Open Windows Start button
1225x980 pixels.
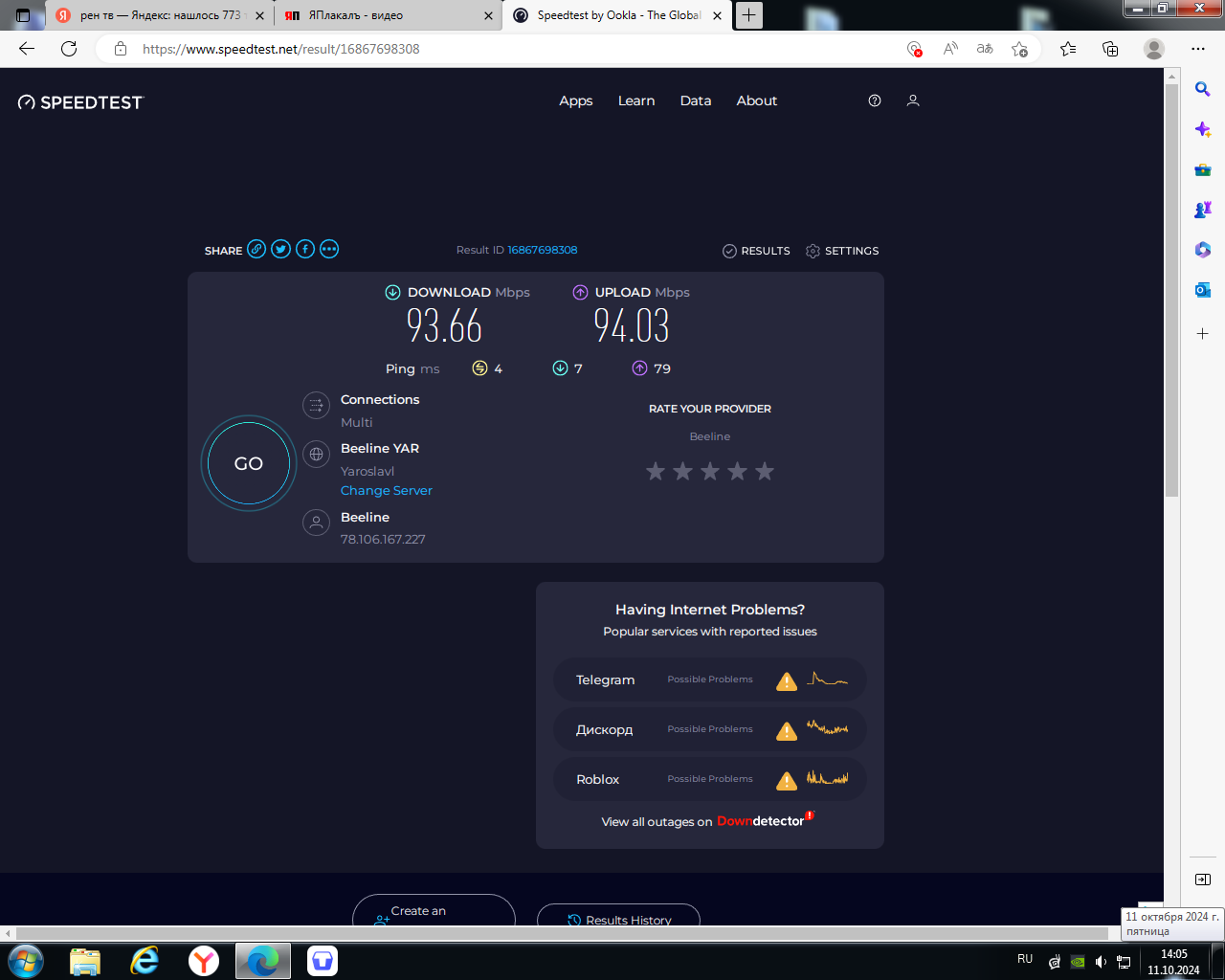click(x=26, y=961)
